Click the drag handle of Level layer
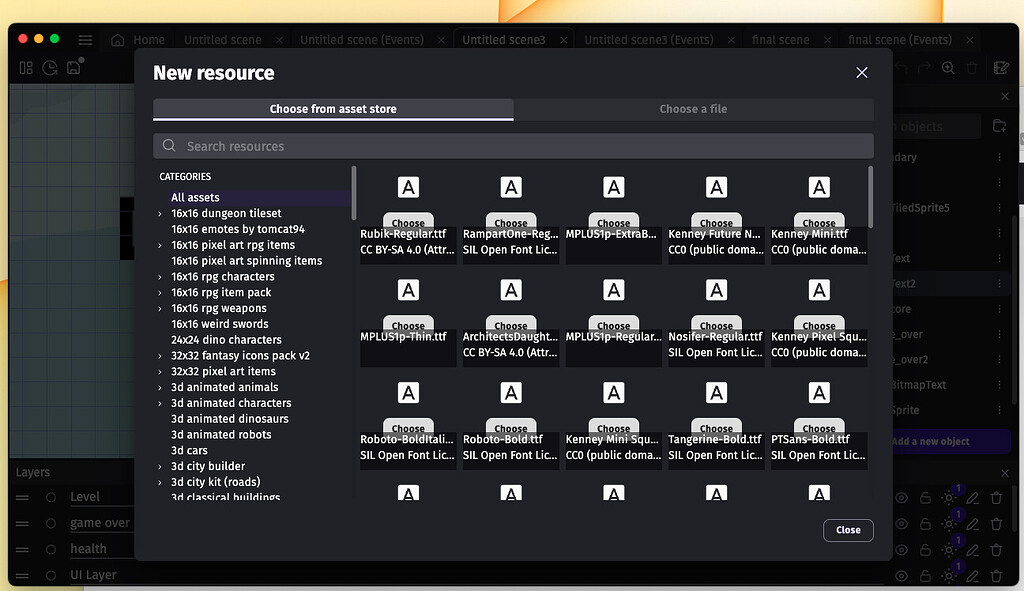 [x=22, y=497]
